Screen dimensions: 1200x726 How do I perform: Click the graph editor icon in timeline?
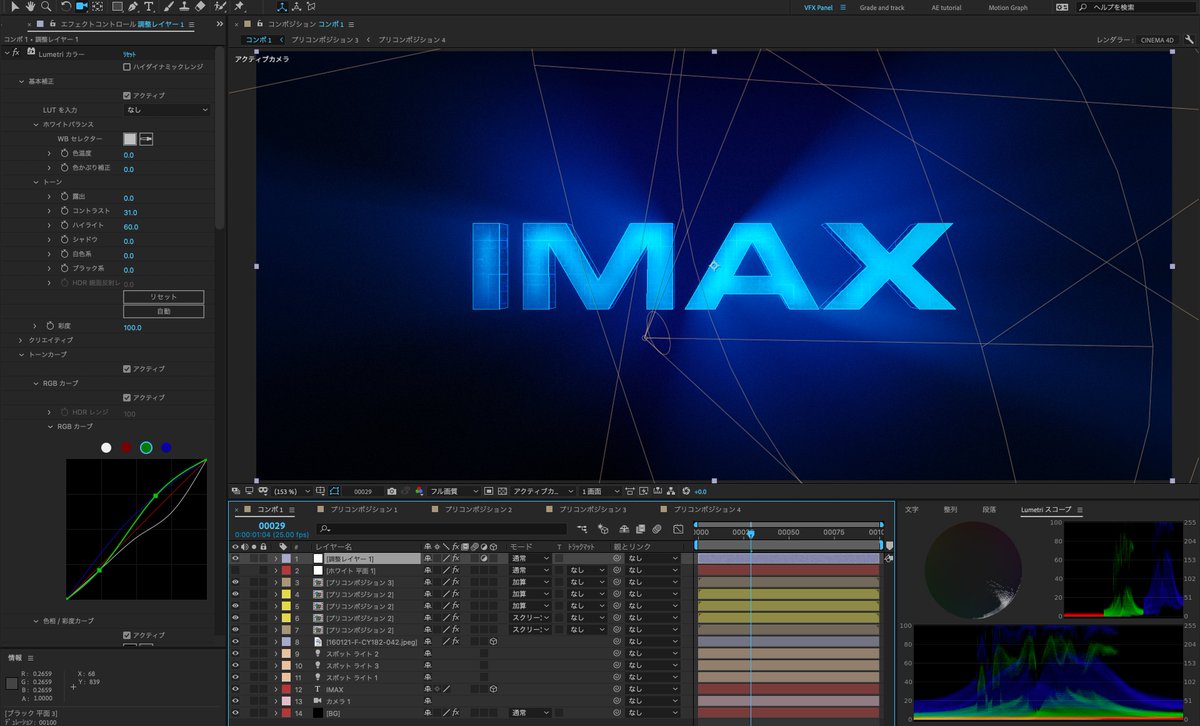[678, 529]
